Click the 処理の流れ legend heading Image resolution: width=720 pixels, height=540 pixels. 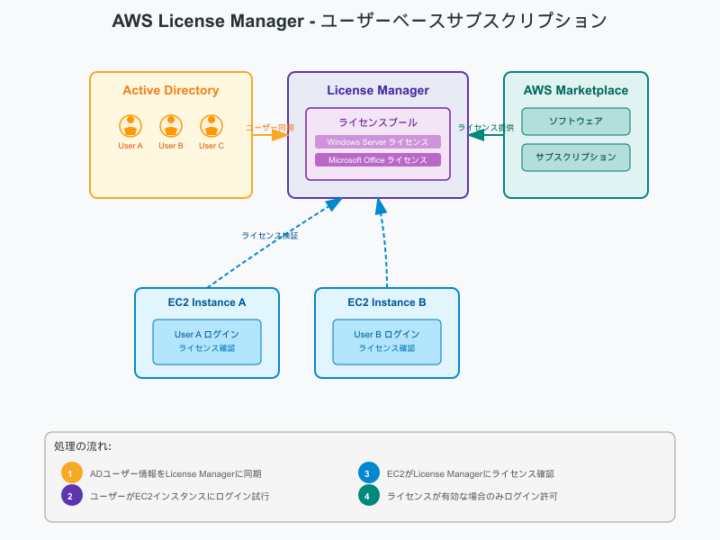[83, 446]
